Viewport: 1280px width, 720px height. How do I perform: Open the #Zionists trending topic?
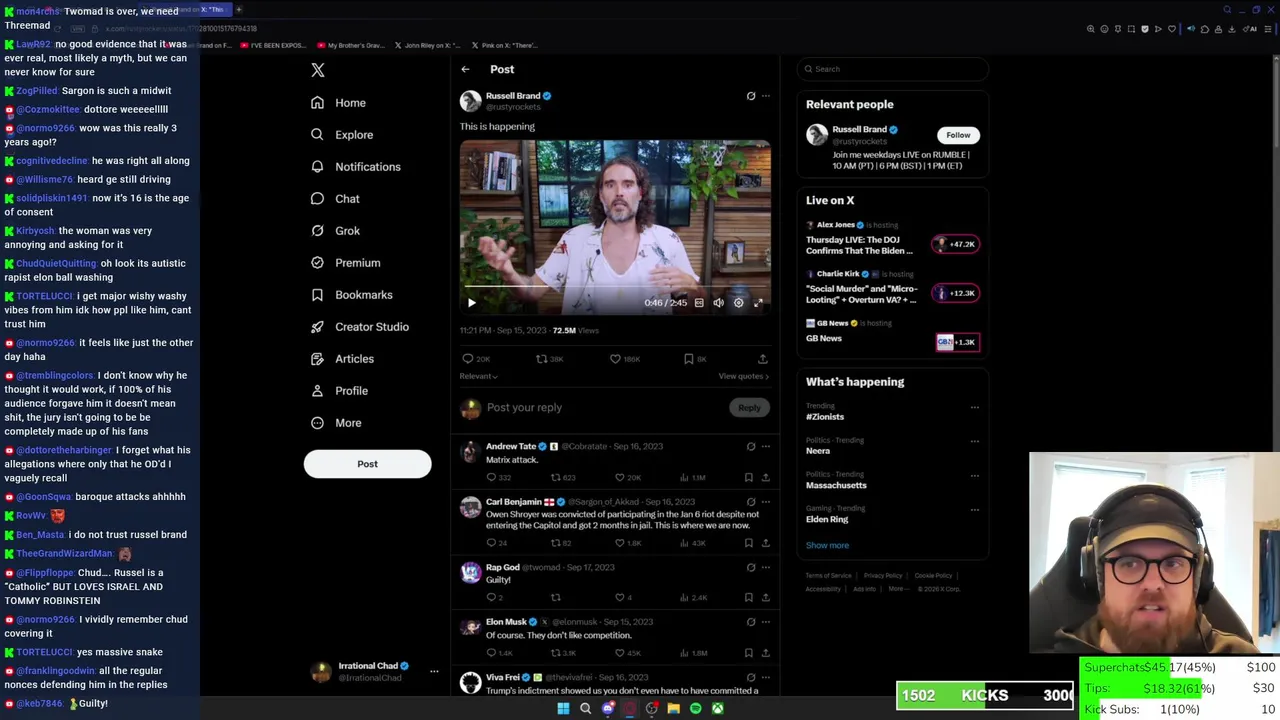coord(825,417)
